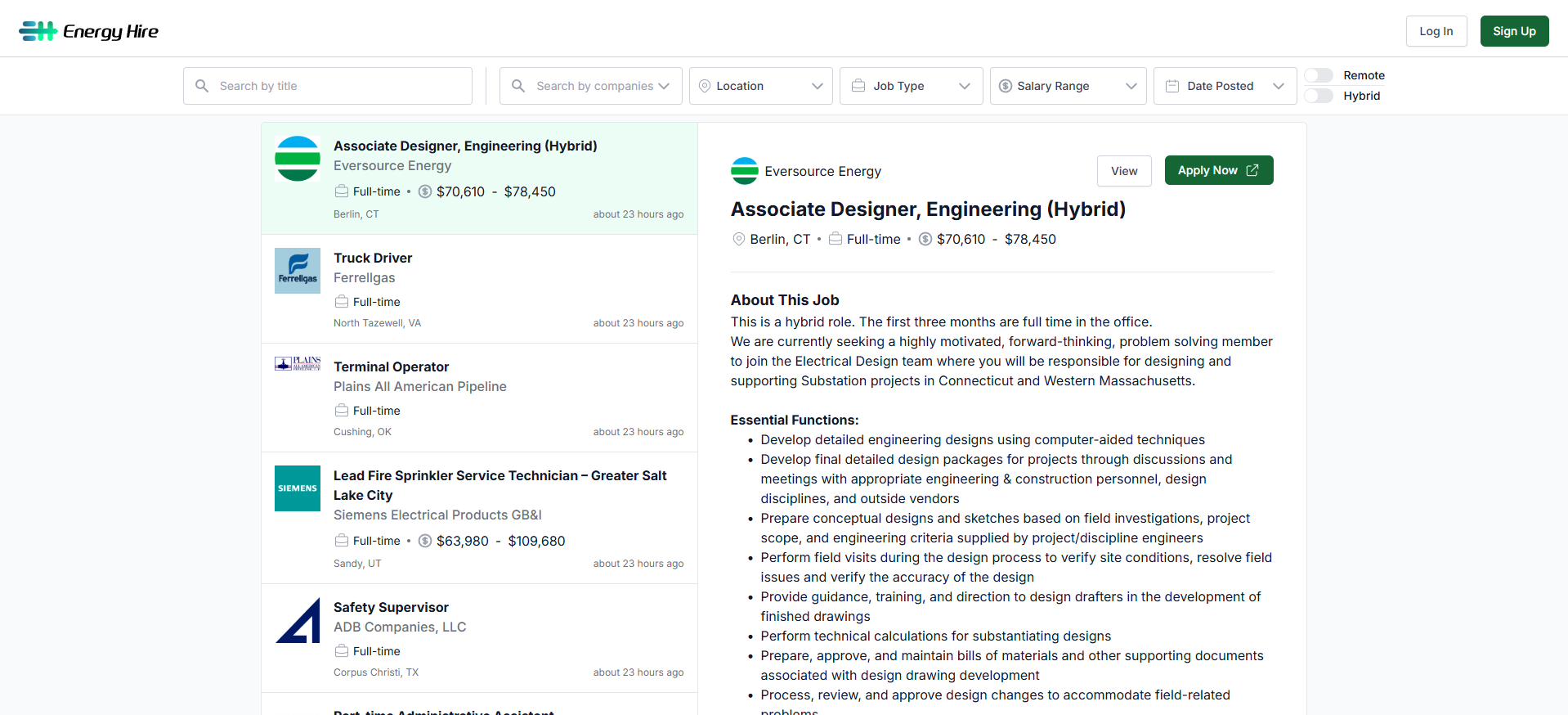Open Lead Fire Sprinkler Service Technician listing
The height and width of the screenshot is (715, 1568).
pyautogui.click(x=500, y=485)
